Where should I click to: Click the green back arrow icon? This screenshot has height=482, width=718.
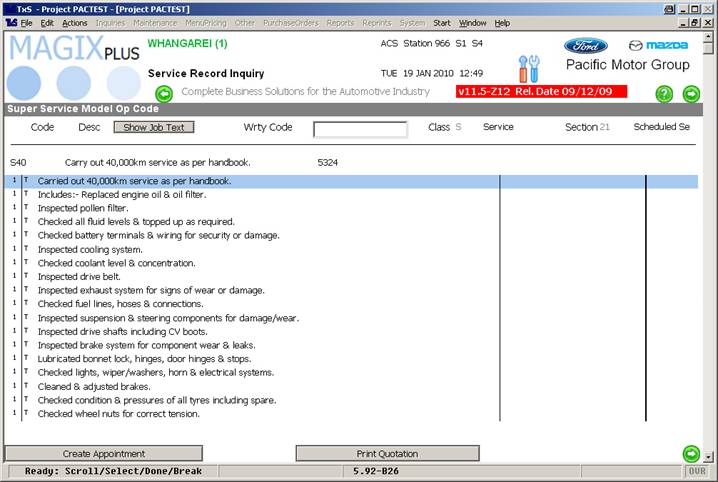coord(165,94)
